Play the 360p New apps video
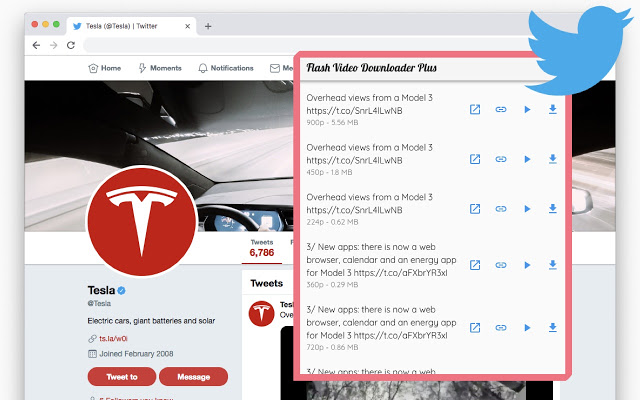 (527, 265)
